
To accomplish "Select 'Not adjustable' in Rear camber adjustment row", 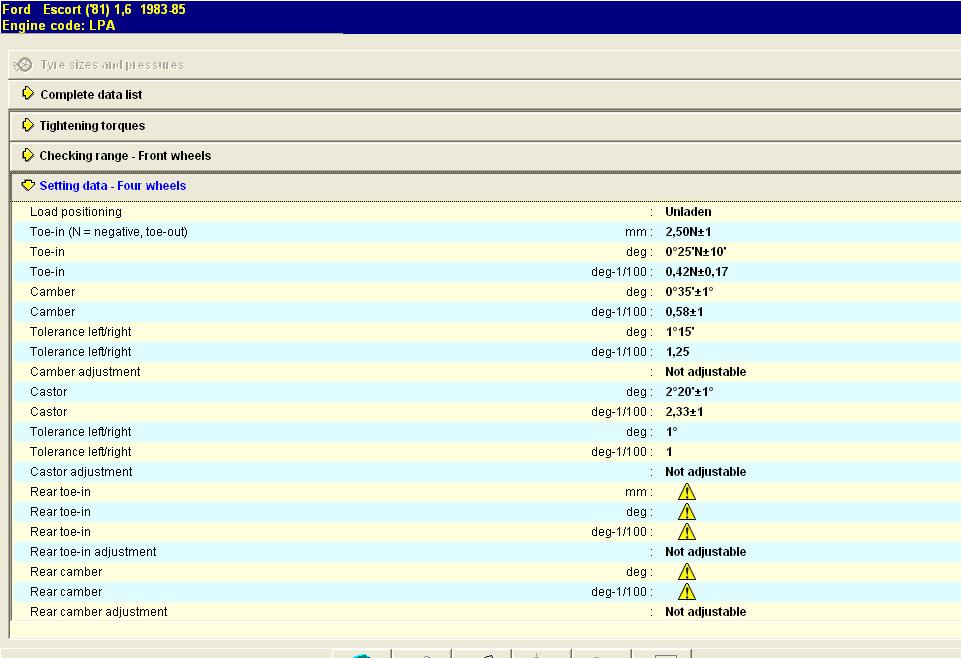I will (x=705, y=612).
